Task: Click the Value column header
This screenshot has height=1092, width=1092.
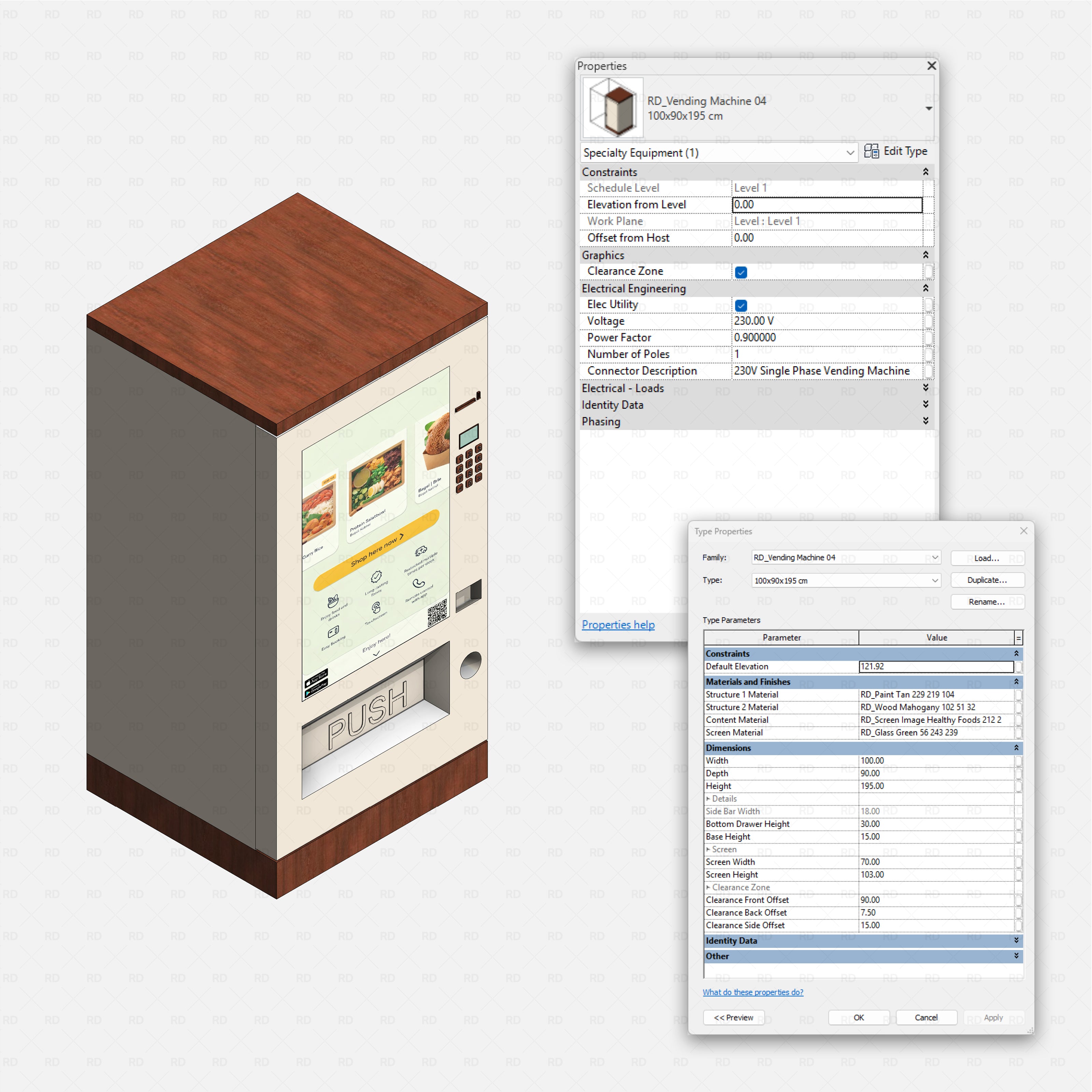Action: [x=936, y=637]
